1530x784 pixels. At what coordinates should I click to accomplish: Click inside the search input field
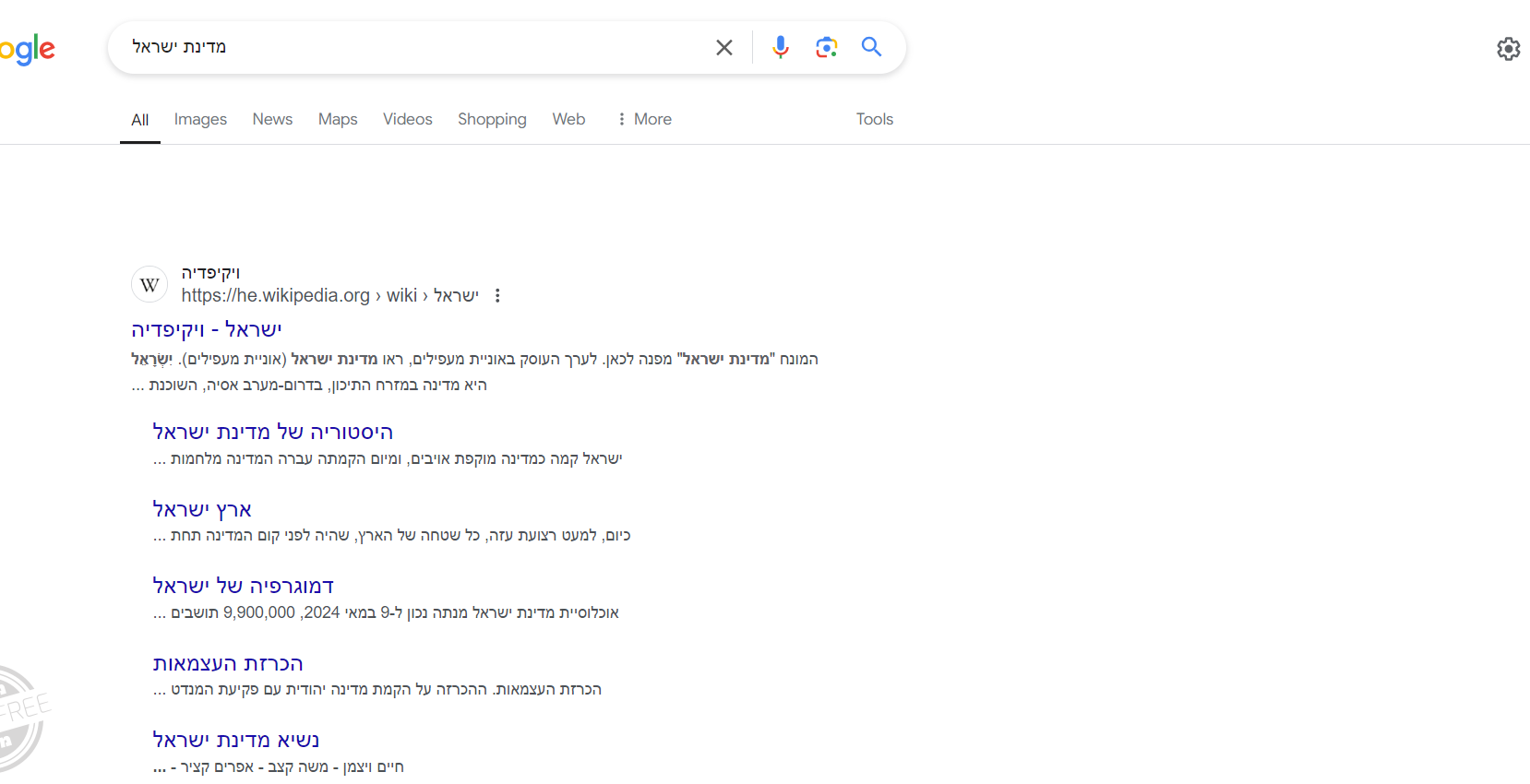tap(415, 47)
